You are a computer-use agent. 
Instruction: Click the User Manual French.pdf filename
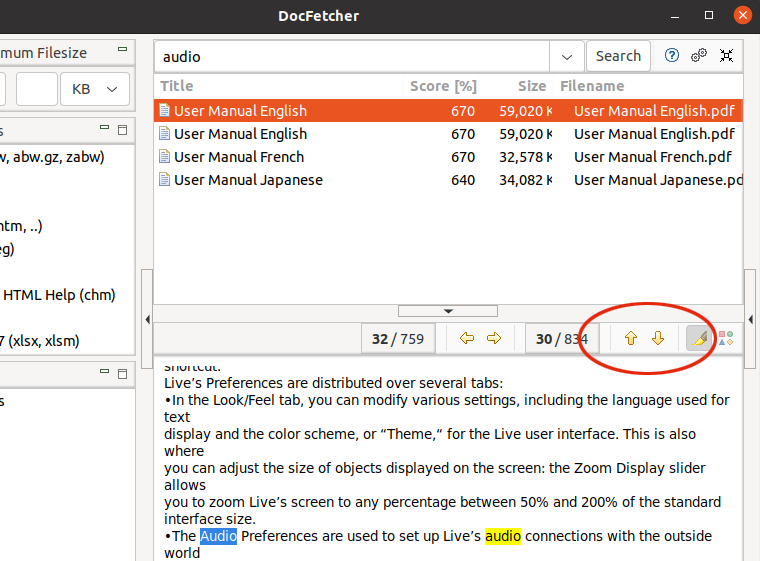pos(653,157)
